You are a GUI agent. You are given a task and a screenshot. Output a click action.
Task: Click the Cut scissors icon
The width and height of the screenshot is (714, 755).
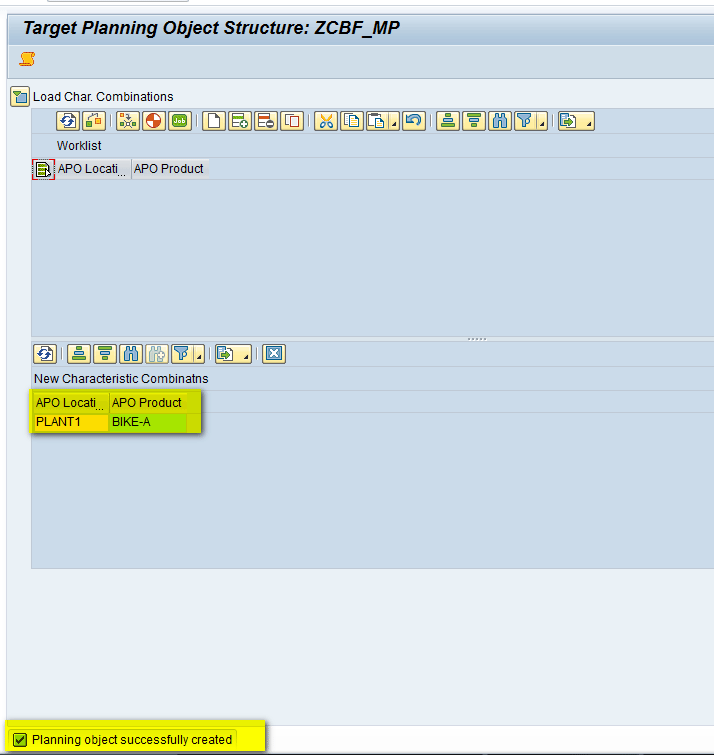[x=325, y=121]
